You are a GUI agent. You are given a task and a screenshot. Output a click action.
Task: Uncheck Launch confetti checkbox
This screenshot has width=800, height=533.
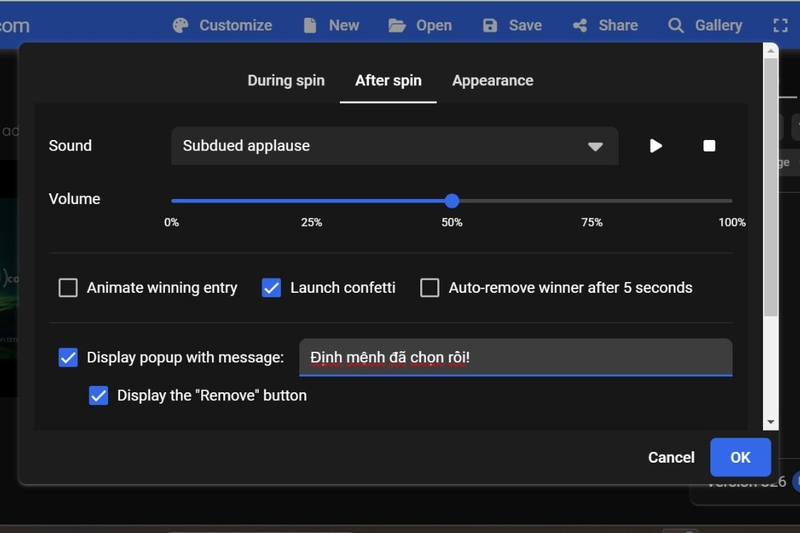click(x=271, y=288)
